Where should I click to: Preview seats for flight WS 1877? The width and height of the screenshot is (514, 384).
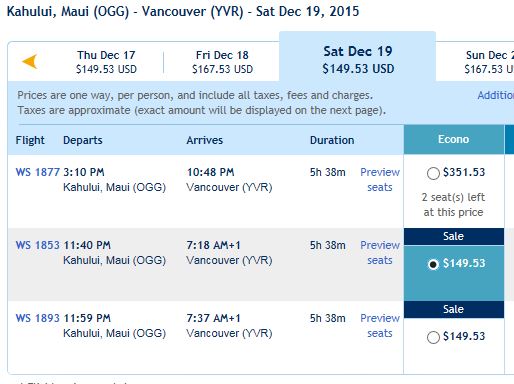380,180
